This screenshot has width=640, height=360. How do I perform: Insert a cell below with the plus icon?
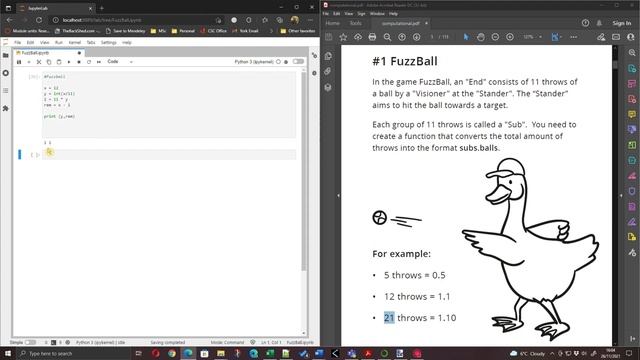(x=29, y=62)
